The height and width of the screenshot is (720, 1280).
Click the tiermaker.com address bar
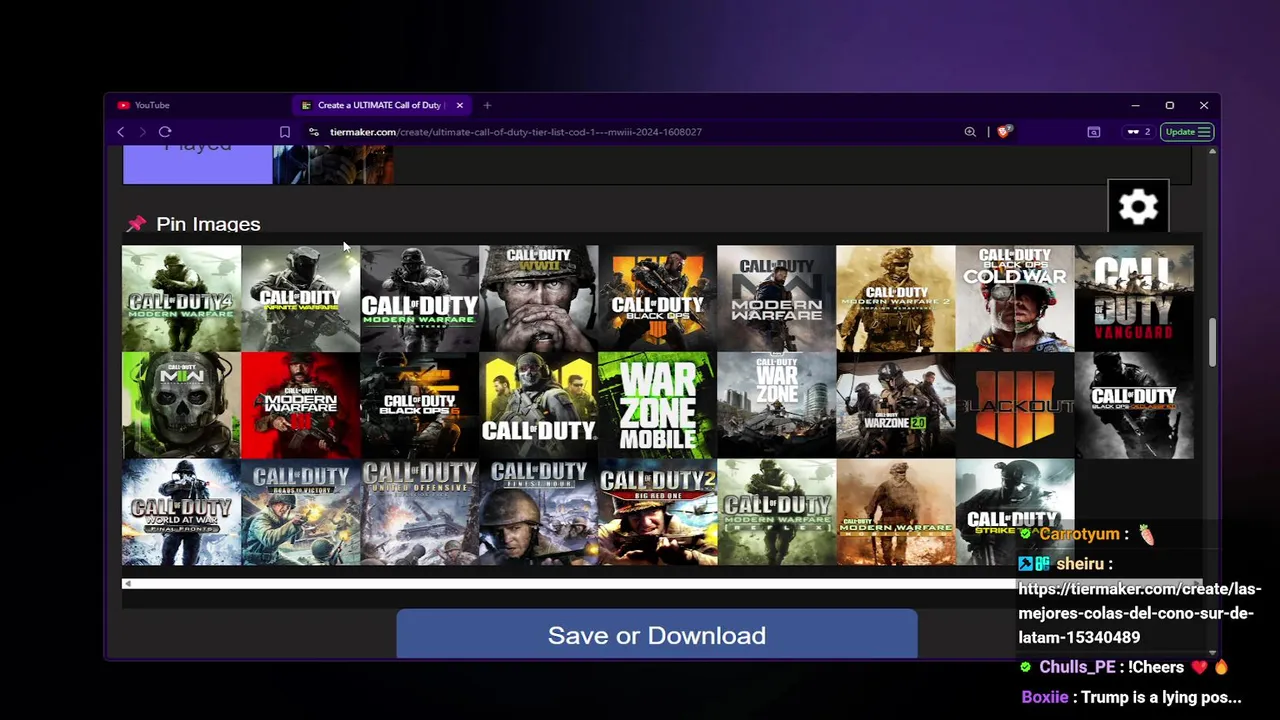tap(515, 132)
